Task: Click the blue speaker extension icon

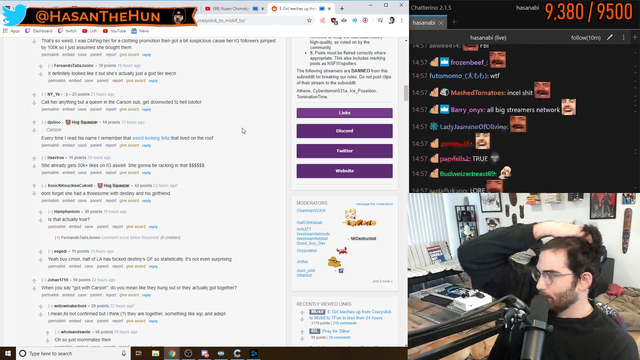Action: point(354,20)
